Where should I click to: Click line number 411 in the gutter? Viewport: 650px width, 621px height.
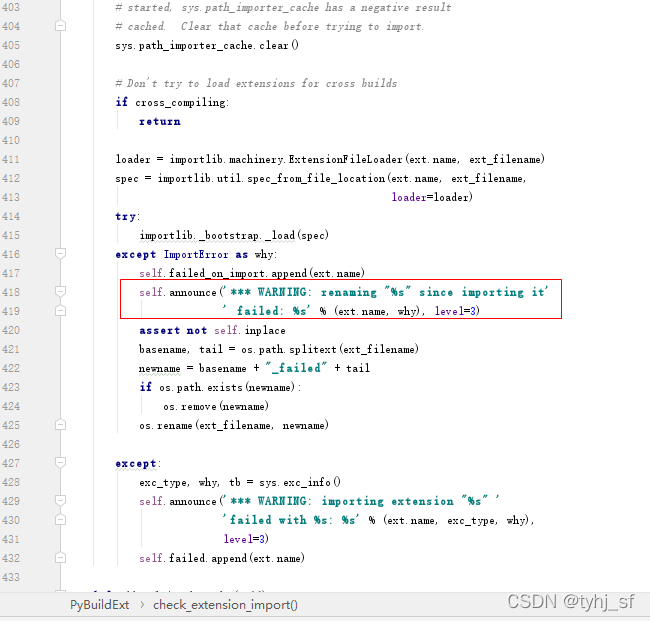(11, 159)
